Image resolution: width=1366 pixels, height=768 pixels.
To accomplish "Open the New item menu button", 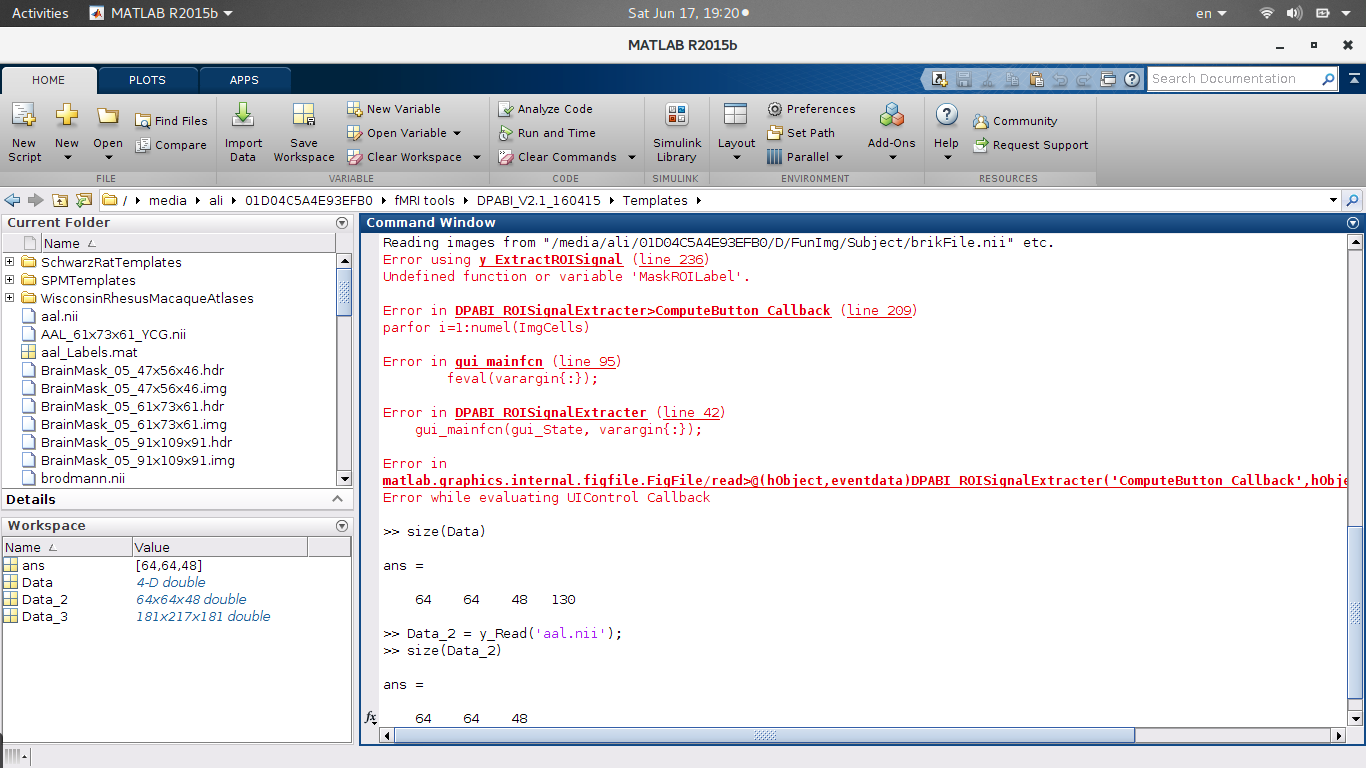I will point(66,132).
